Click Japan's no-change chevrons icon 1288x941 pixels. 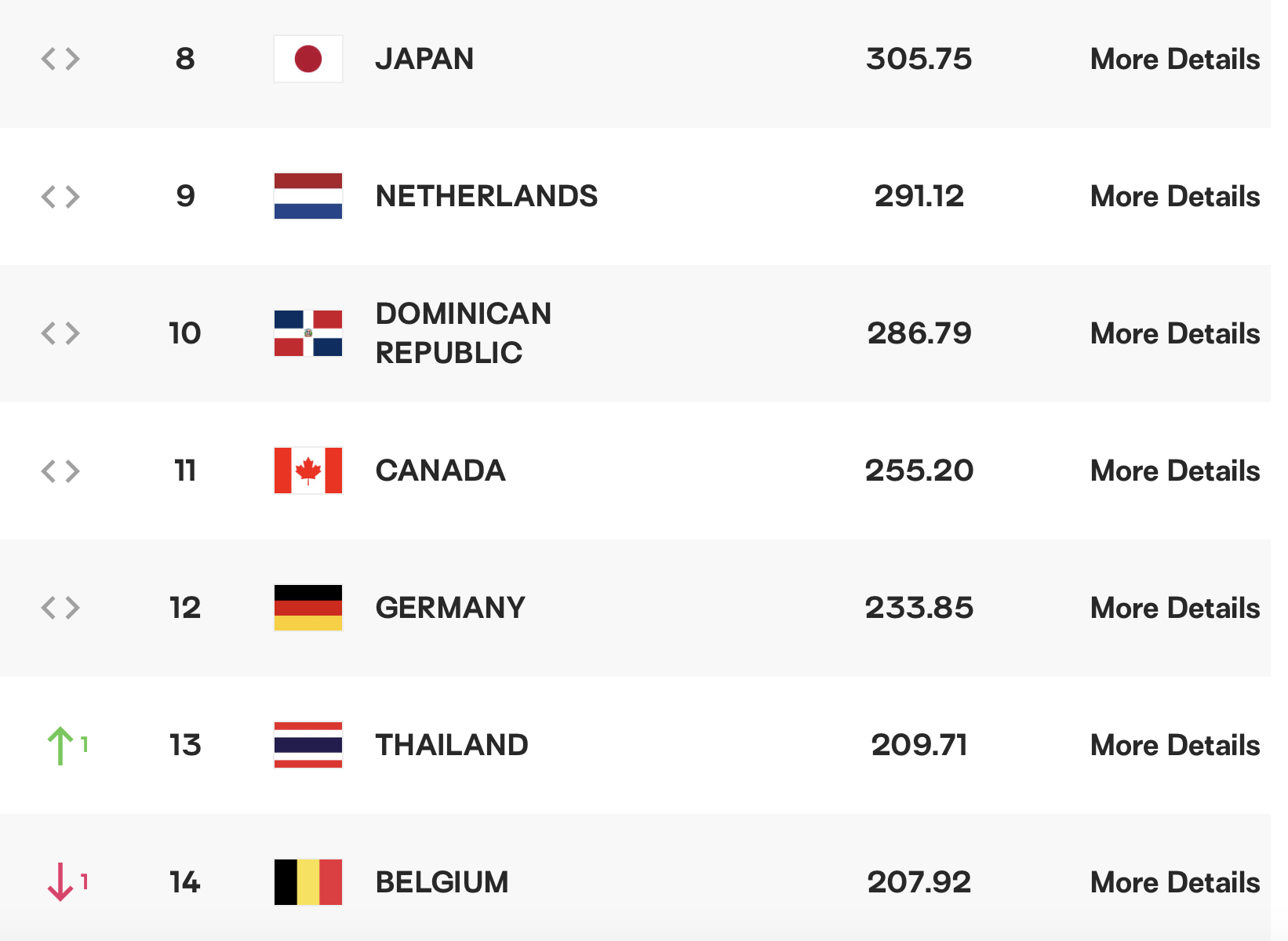[60, 59]
